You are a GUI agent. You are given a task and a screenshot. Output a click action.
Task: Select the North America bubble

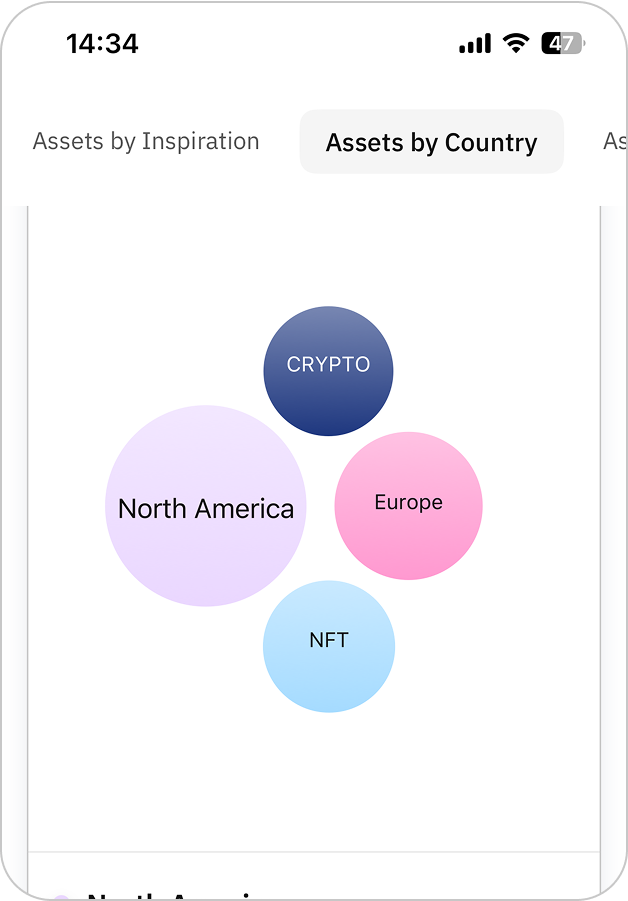pos(206,506)
